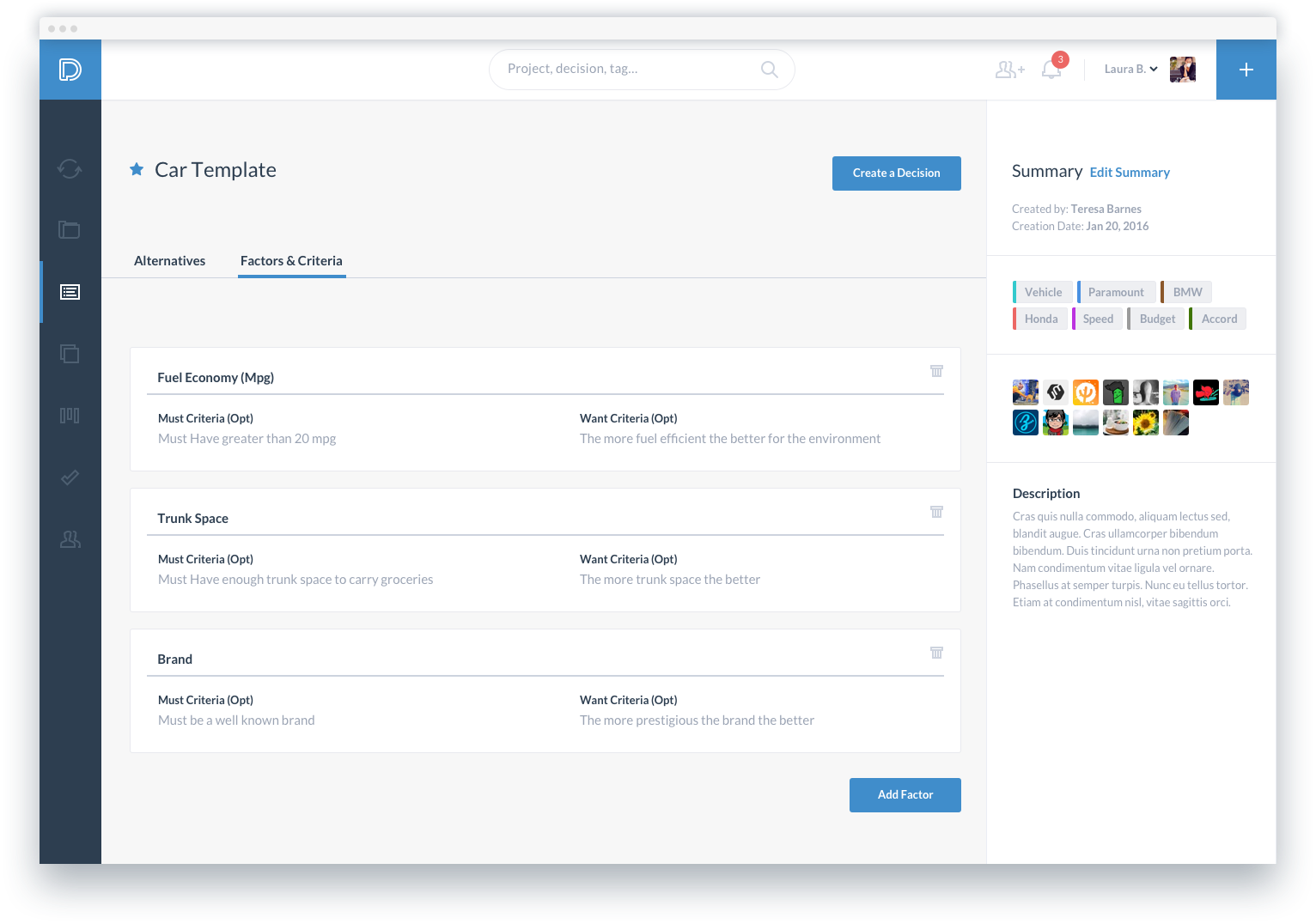The image size is (1316, 924).
Task: Edit 'Must Have enough trunk space' criteria
Action: tap(295, 580)
